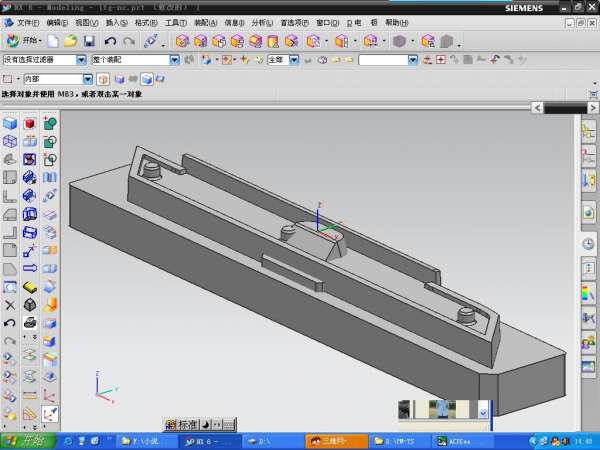Screen dimensions: 600x450
Task: Open the 工具(T) menu
Action: 176,23
